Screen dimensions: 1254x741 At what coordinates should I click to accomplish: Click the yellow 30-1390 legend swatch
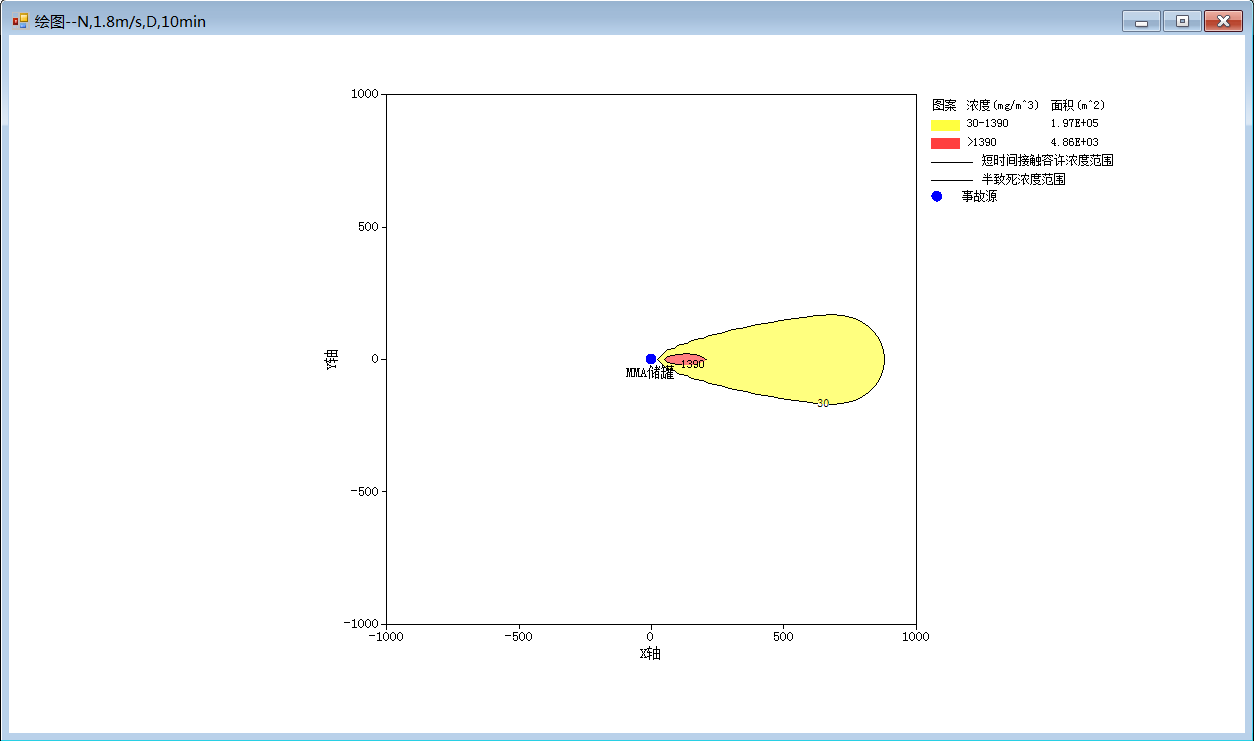(945, 125)
